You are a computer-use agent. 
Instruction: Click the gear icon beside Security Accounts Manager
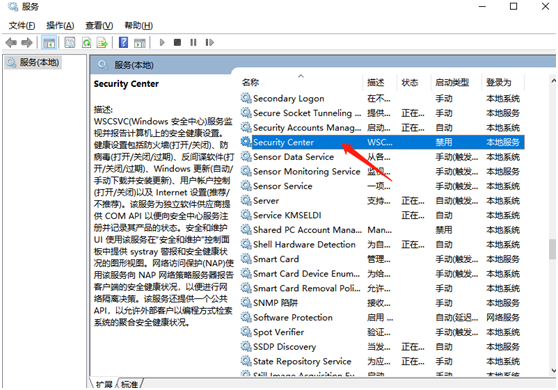(246, 127)
